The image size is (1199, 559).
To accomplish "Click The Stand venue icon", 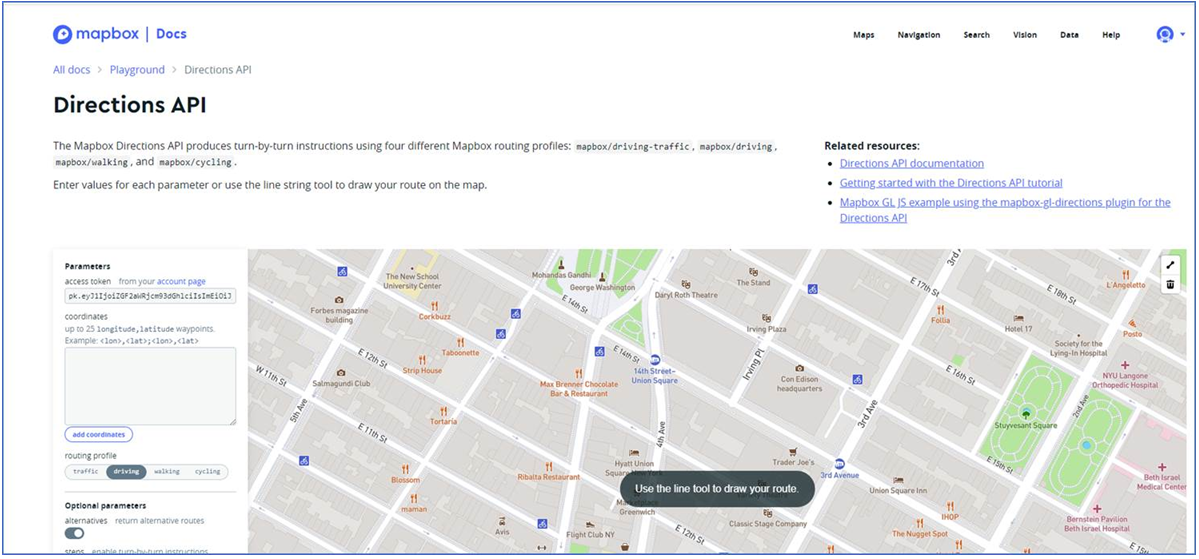I will click(753, 271).
